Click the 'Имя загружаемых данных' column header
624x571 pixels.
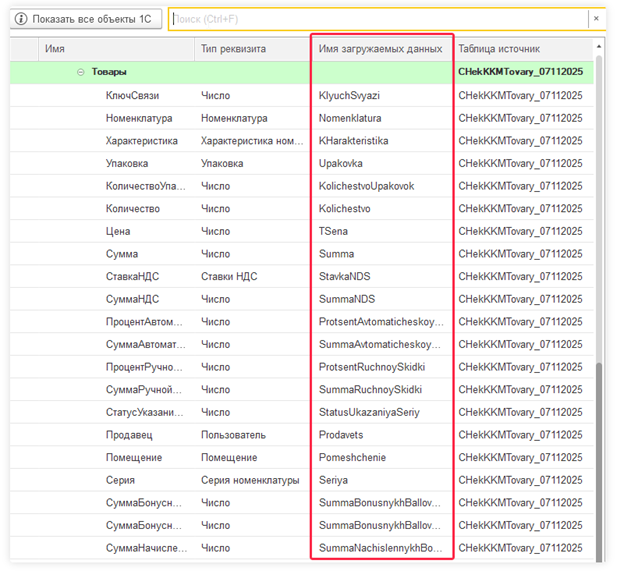380,48
